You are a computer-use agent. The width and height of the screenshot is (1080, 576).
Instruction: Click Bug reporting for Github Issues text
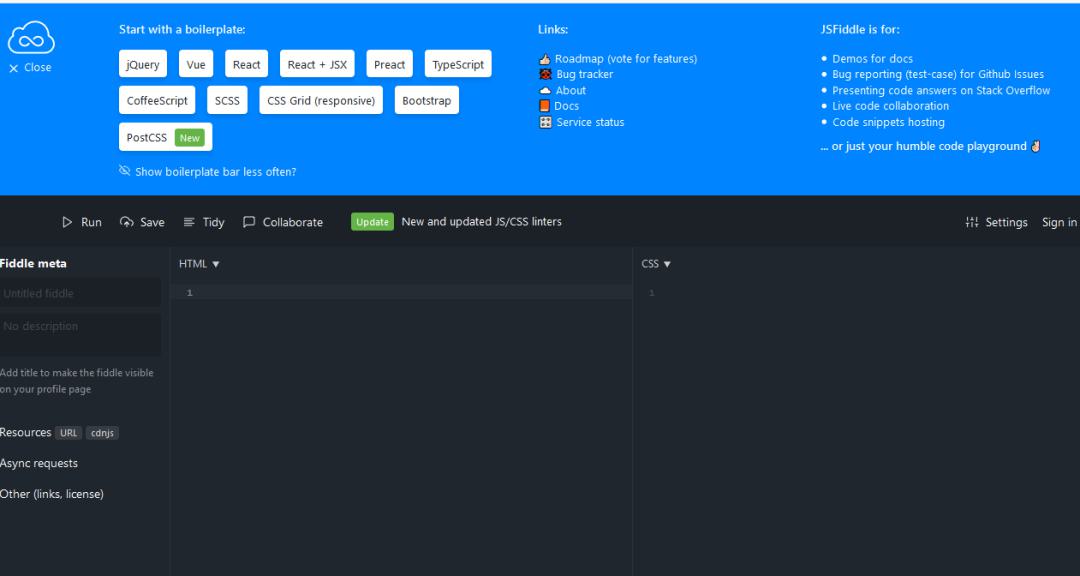click(x=938, y=74)
